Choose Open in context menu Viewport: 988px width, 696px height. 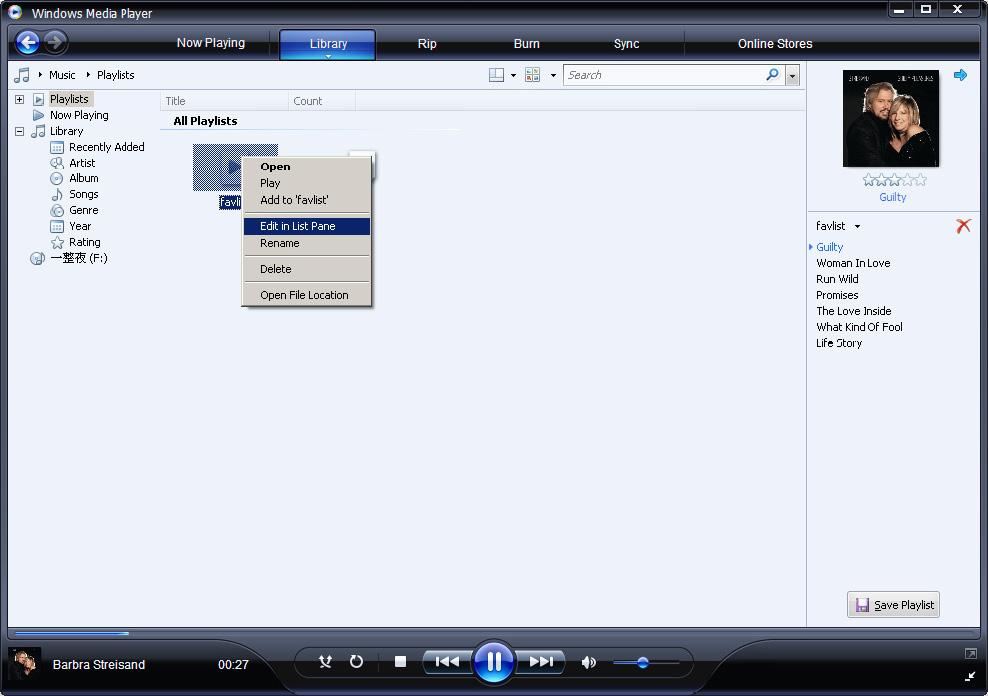pos(307,166)
